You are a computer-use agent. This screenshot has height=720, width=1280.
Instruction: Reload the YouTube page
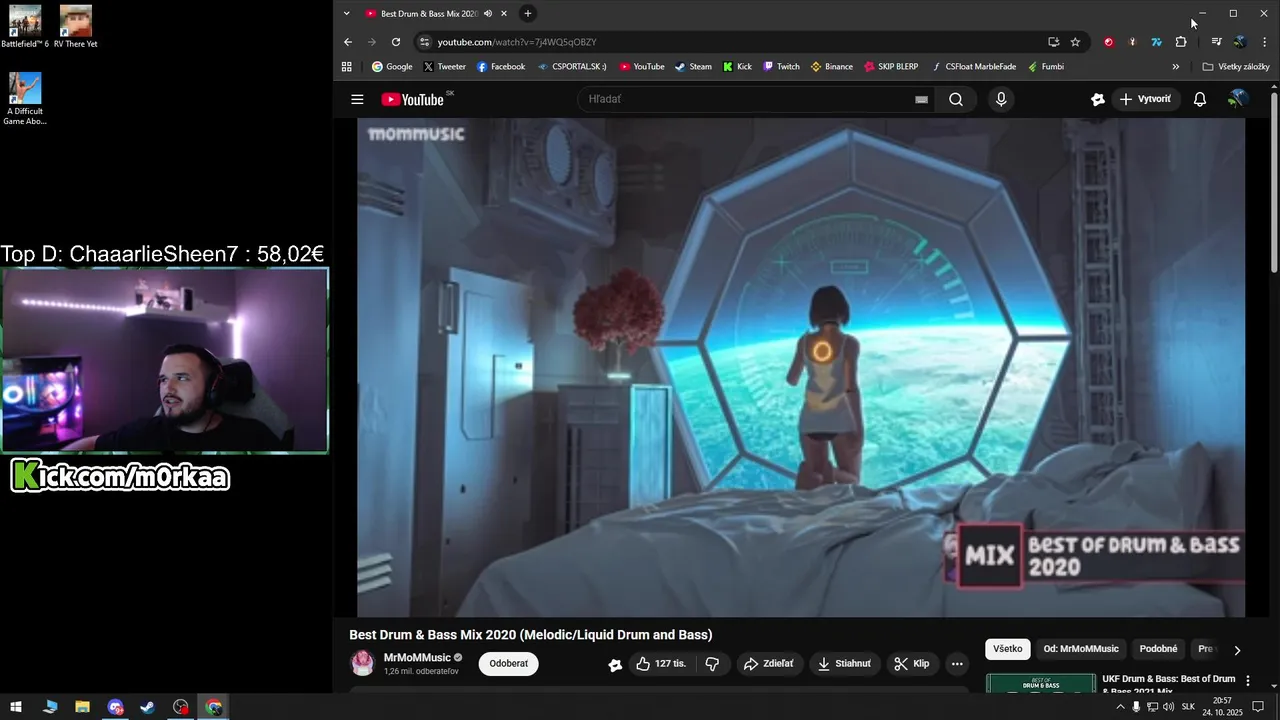[396, 42]
